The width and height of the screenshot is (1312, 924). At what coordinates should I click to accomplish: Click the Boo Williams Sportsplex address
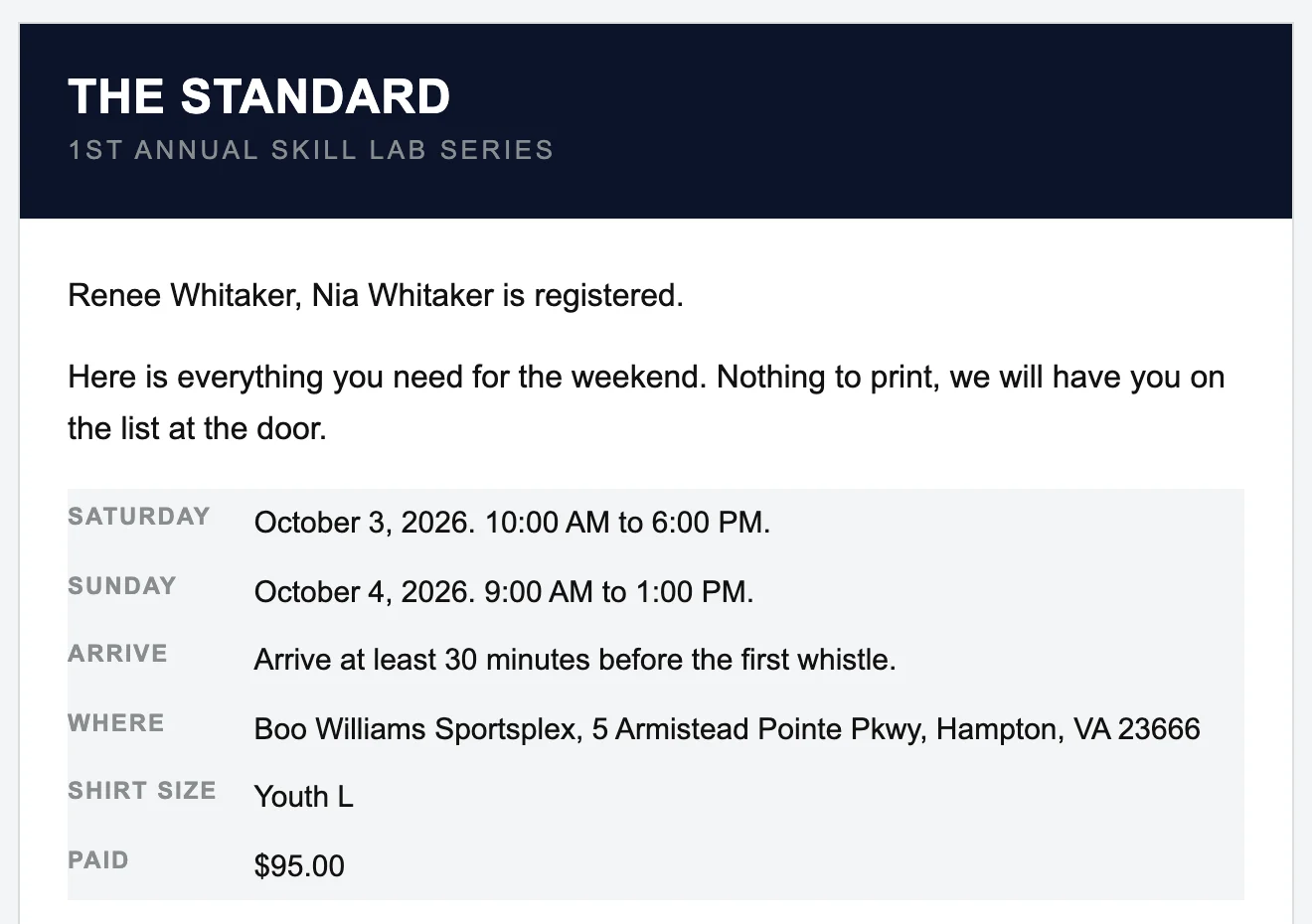[x=727, y=729]
